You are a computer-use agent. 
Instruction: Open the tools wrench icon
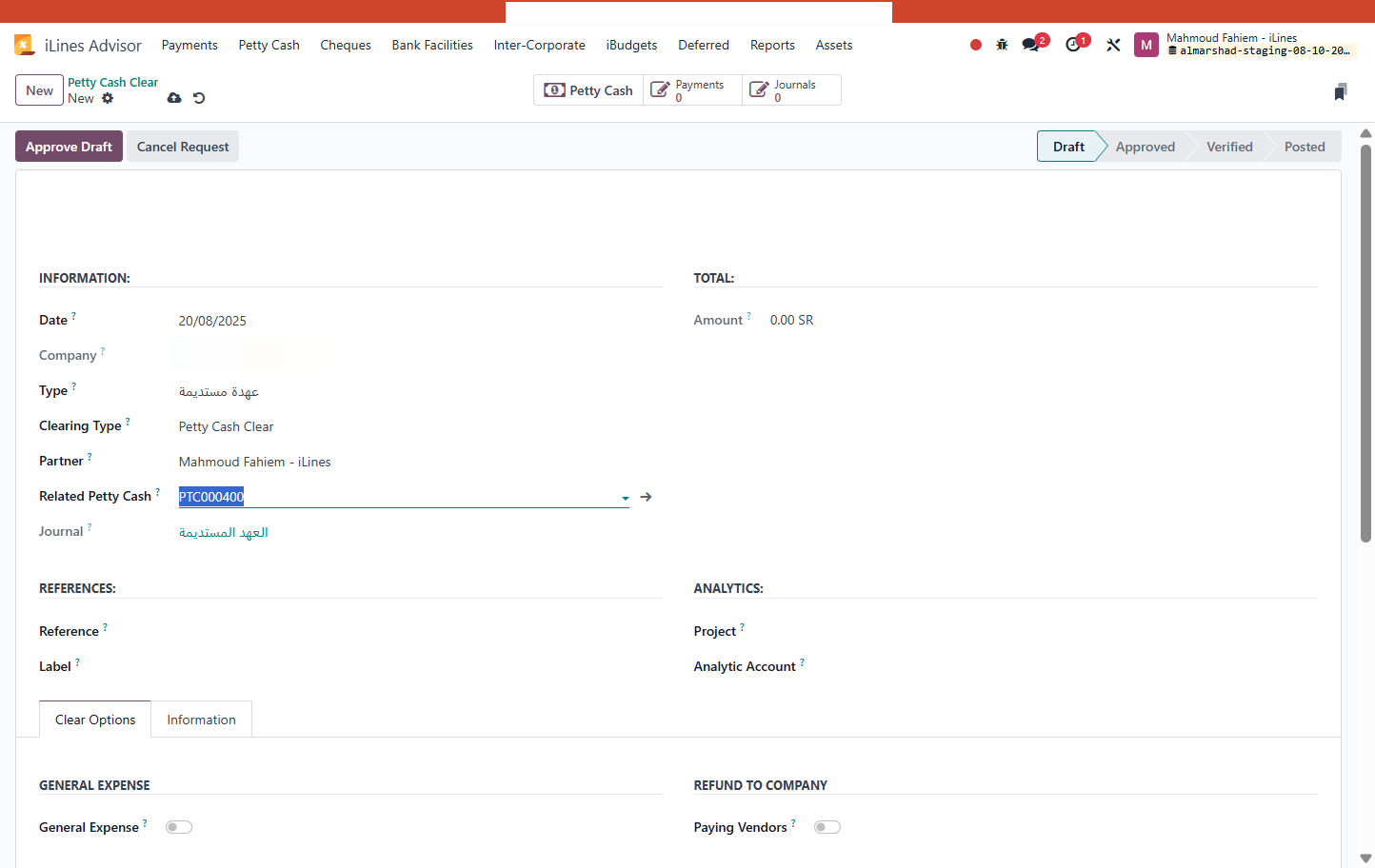click(x=1113, y=45)
